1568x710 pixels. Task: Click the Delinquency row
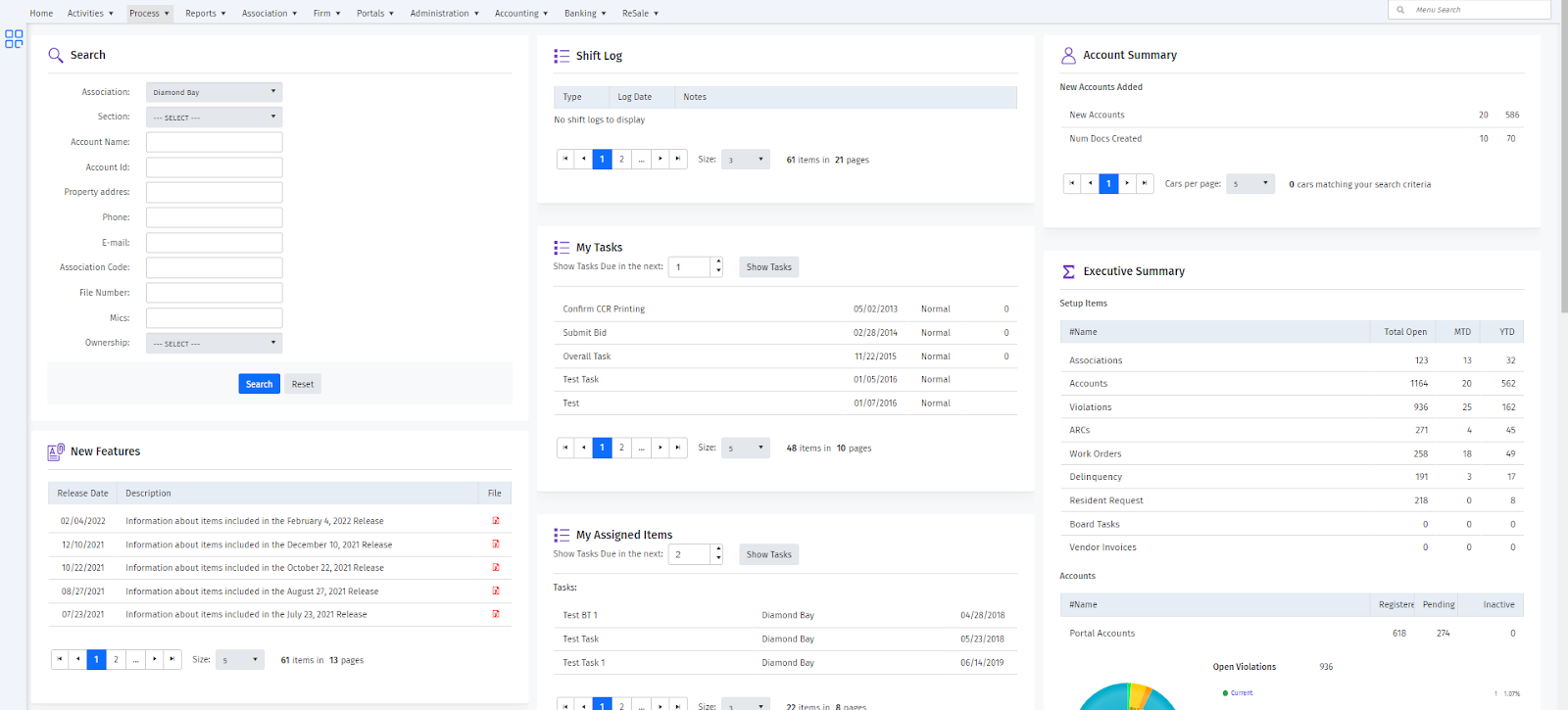(x=1292, y=477)
